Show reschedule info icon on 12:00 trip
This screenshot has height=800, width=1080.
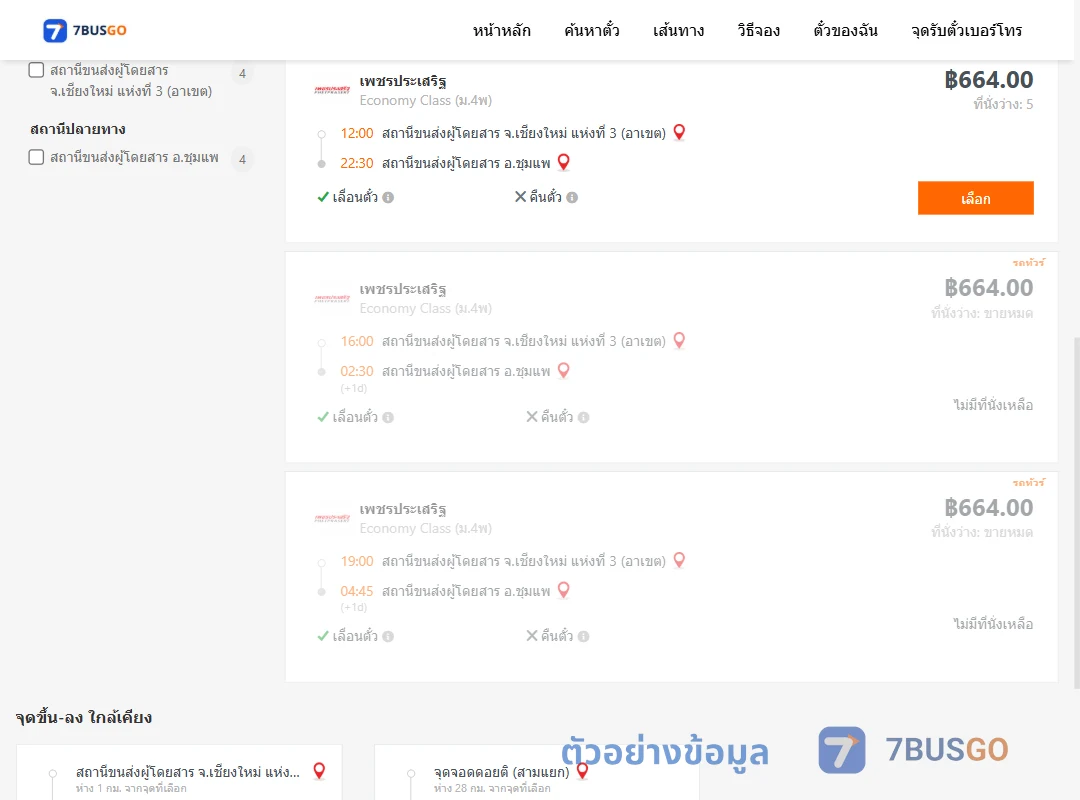[388, 198]
